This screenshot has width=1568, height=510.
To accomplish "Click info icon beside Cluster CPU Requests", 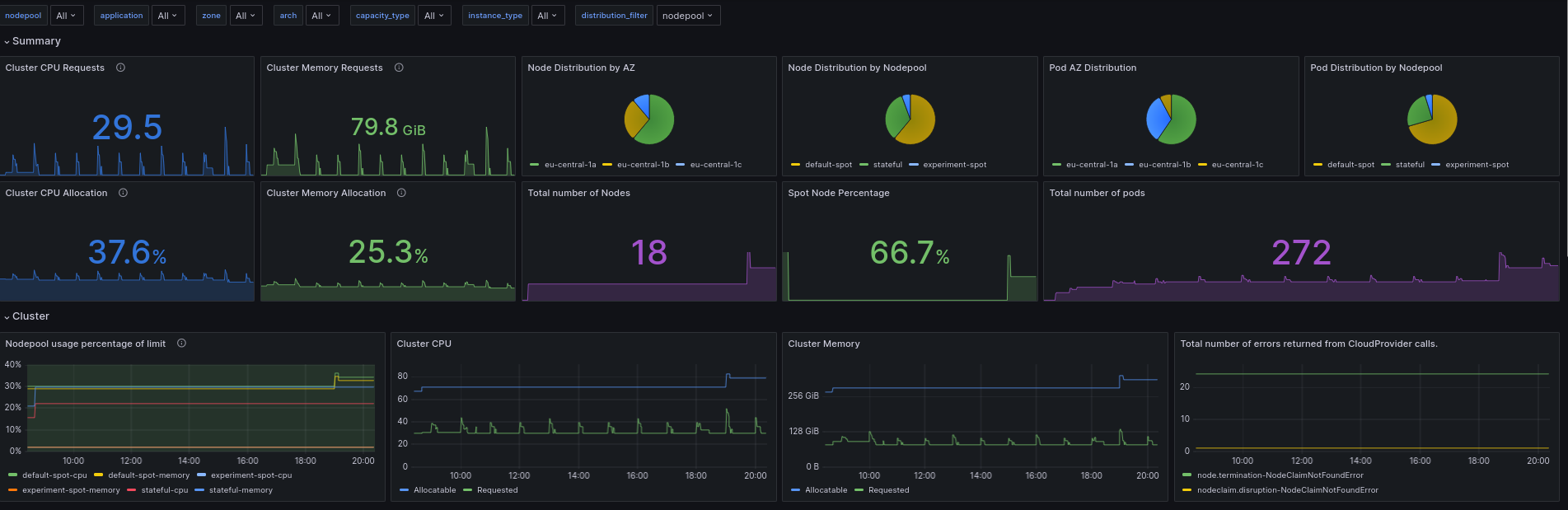I will [120, 68].
